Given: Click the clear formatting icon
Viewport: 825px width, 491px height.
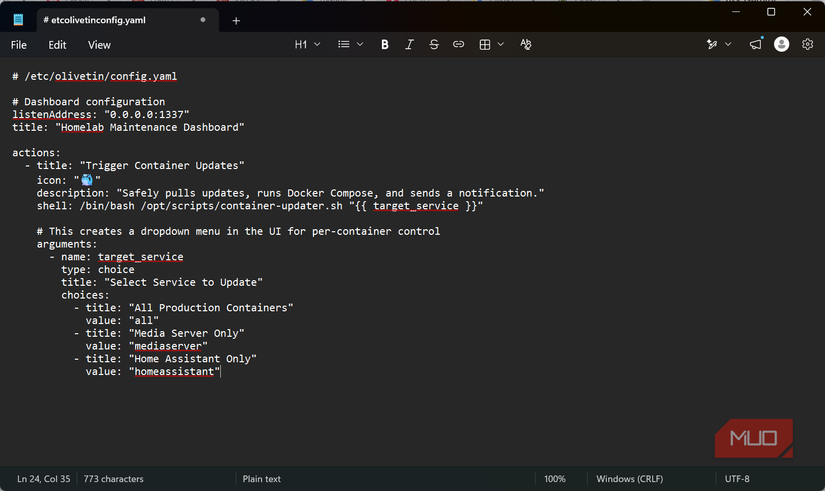Looking at the screenshot, I should pos(526,45).
